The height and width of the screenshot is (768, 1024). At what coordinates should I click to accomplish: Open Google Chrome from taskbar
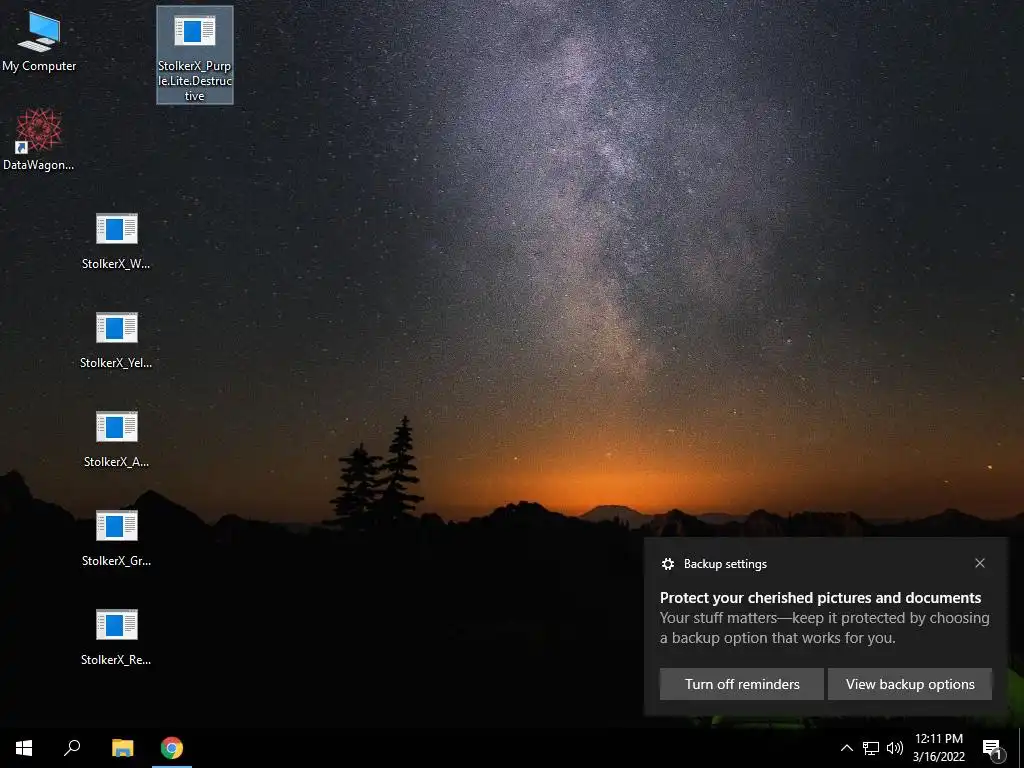(x=172, y=748)
